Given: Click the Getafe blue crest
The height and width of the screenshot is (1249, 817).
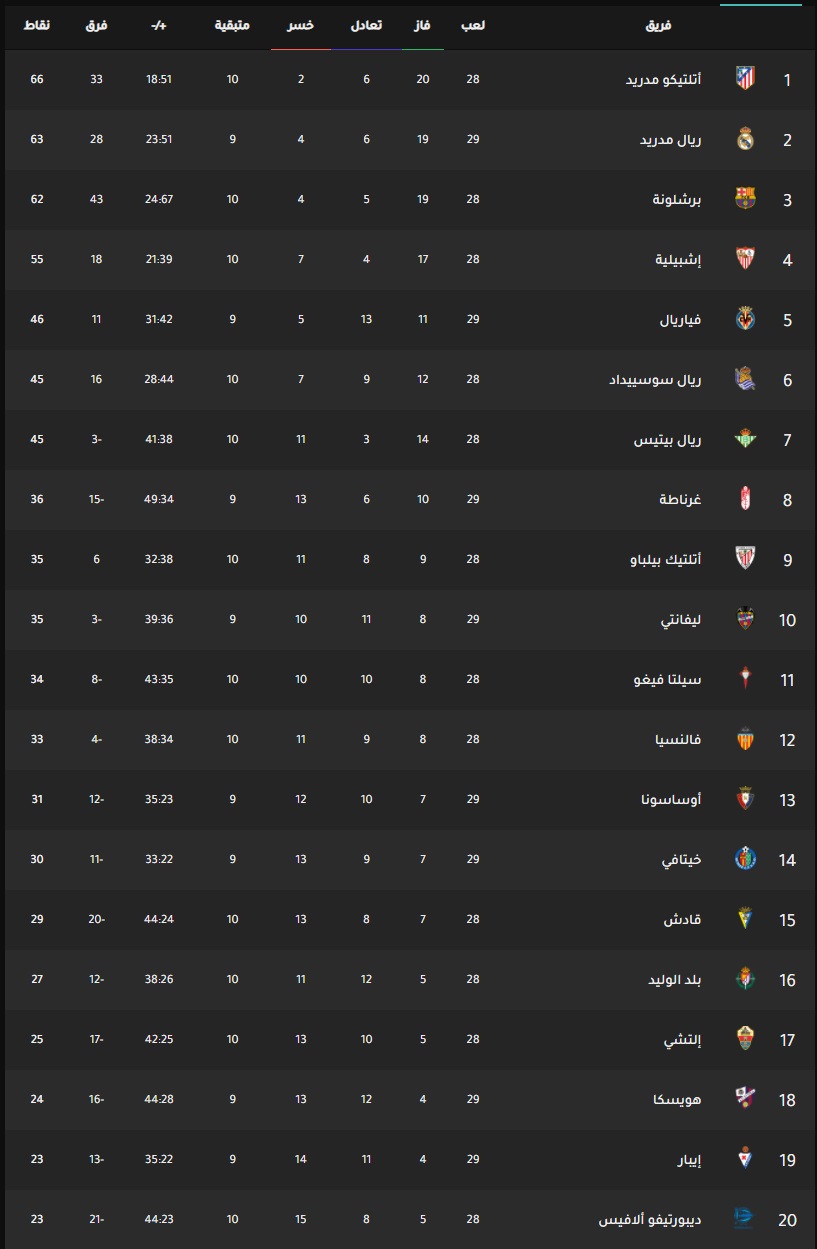Looking at the screenshot, I should coord(745,859).
